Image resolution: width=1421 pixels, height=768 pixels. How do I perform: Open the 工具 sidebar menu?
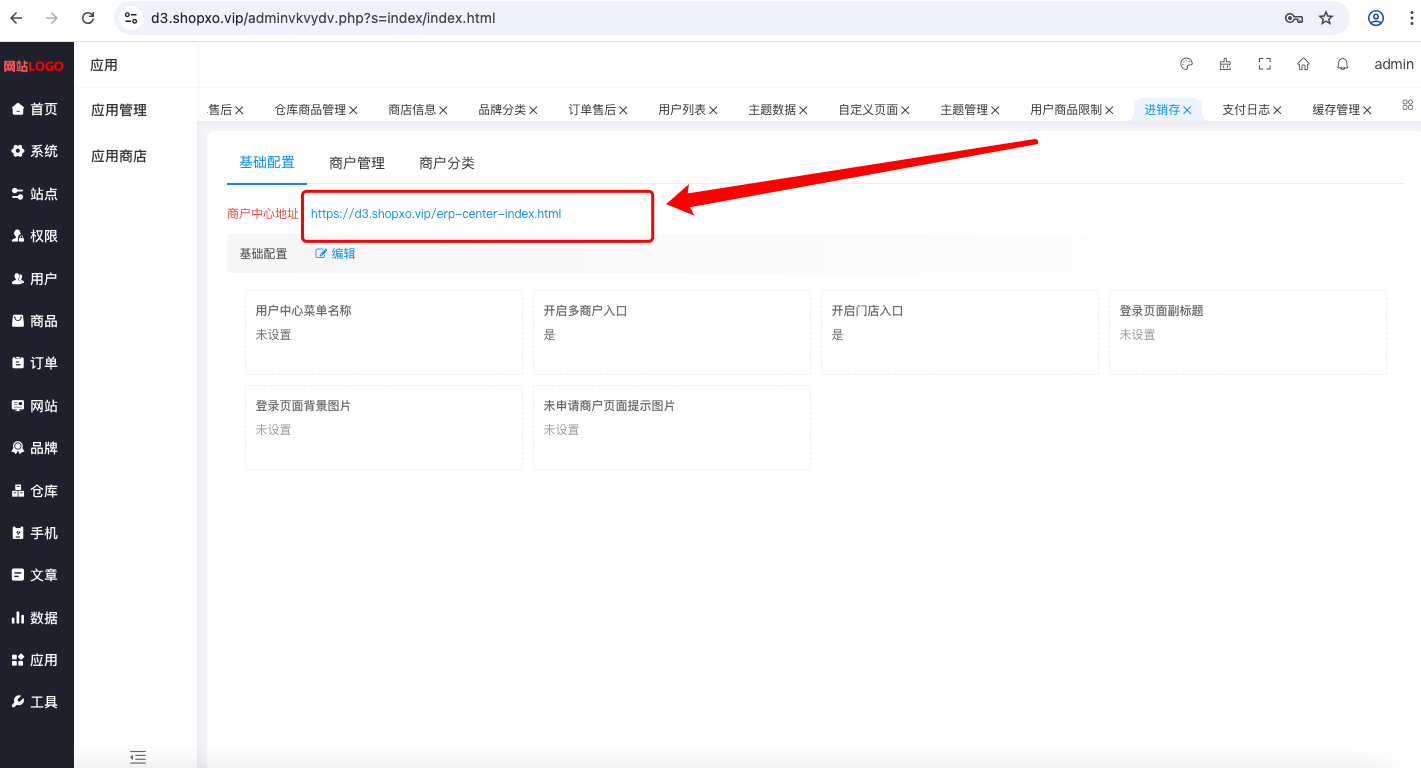click(x=36, y=702)
